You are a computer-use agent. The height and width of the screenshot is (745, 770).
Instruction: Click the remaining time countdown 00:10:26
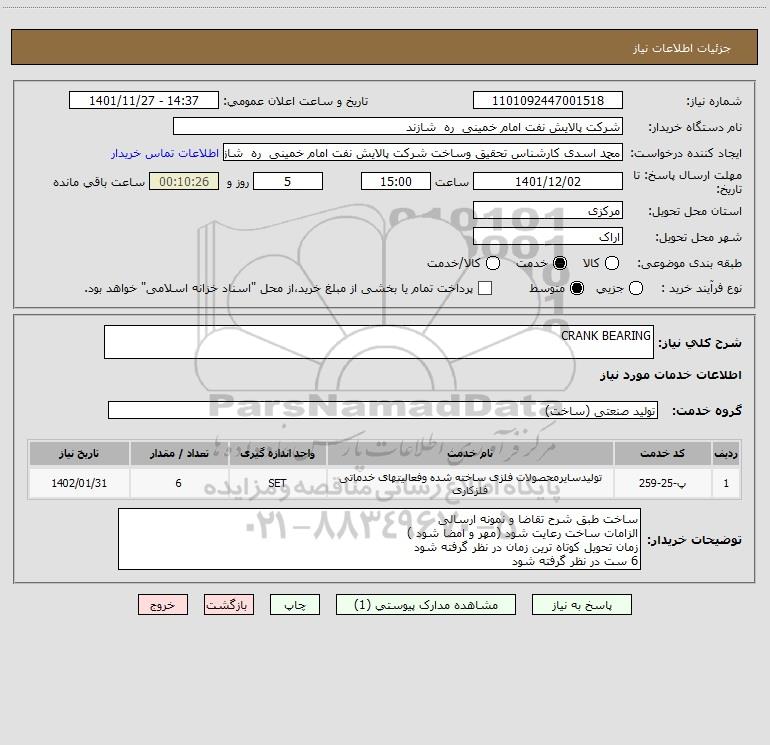[184, 181]
